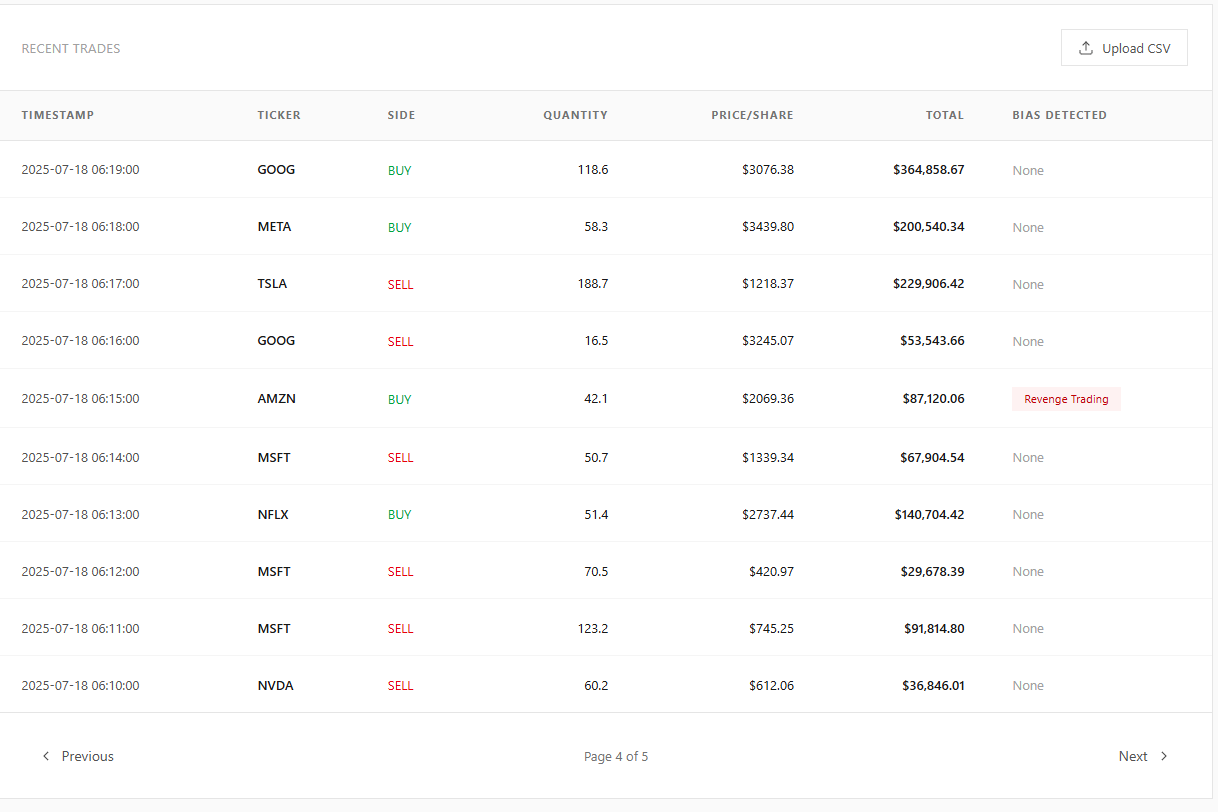The image size is (1218, 812).
Task: Click the Ticker column header
Action: pos(279,115)
